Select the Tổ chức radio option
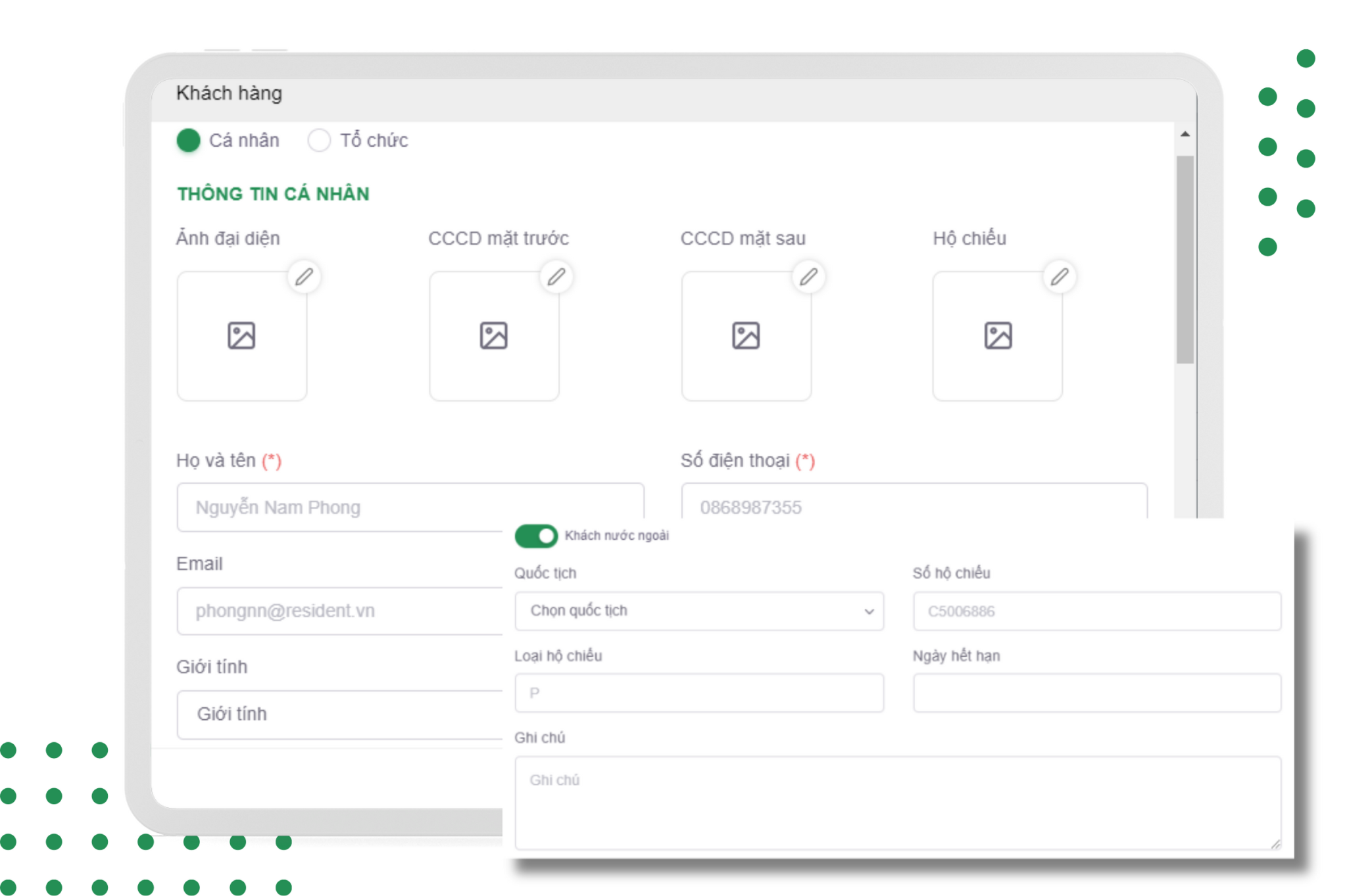 (319, 140)
